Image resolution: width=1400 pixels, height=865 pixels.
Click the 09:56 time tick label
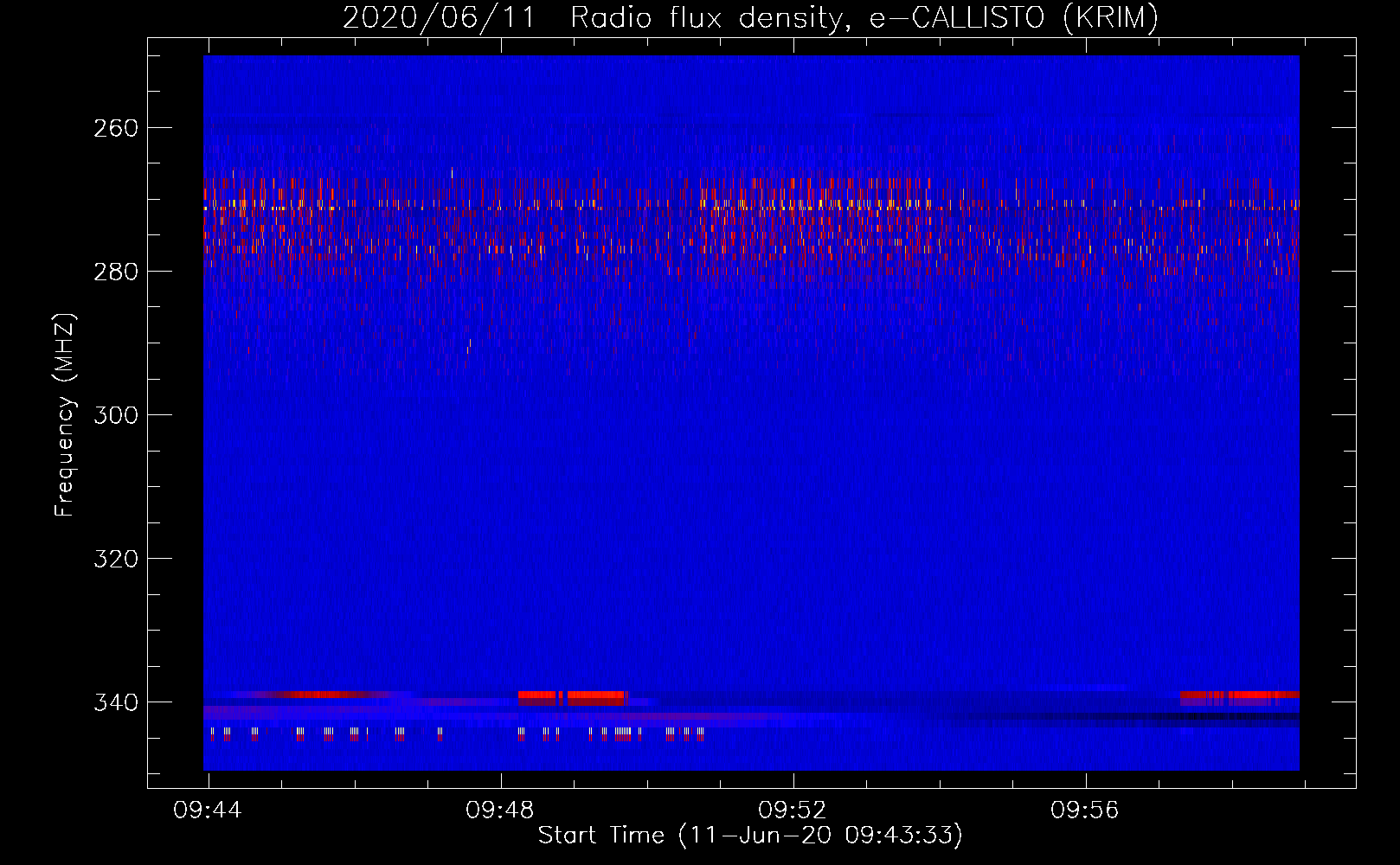pos(1085,811)
